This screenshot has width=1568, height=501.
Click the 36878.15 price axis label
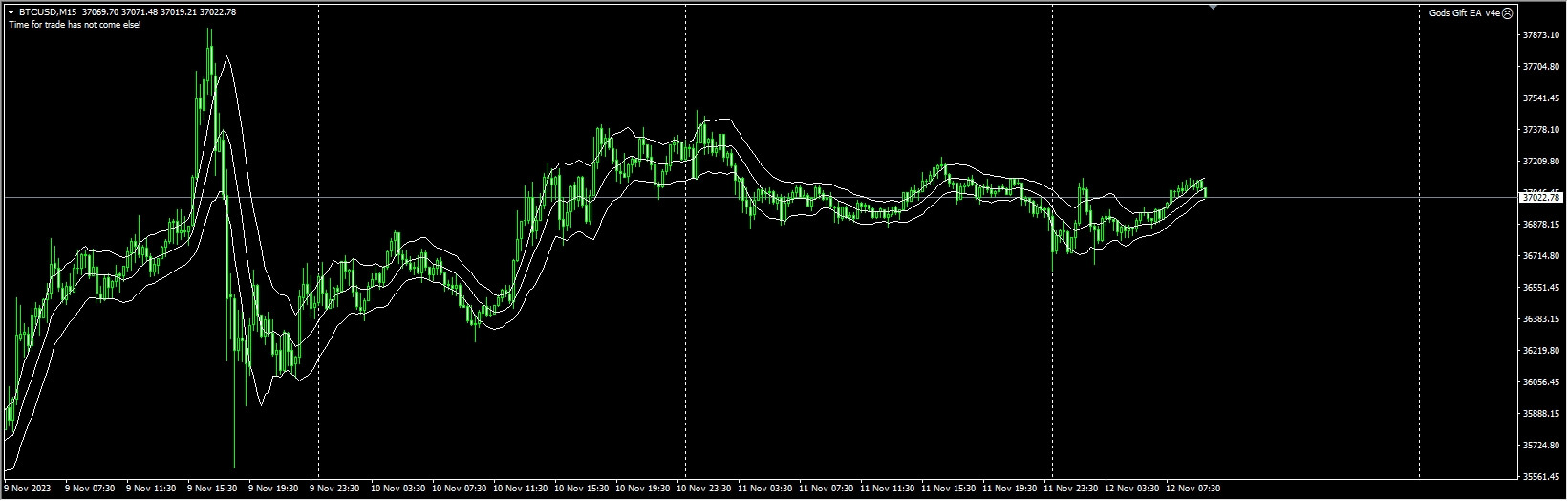pyautogui.click(x=1540, y=225)
